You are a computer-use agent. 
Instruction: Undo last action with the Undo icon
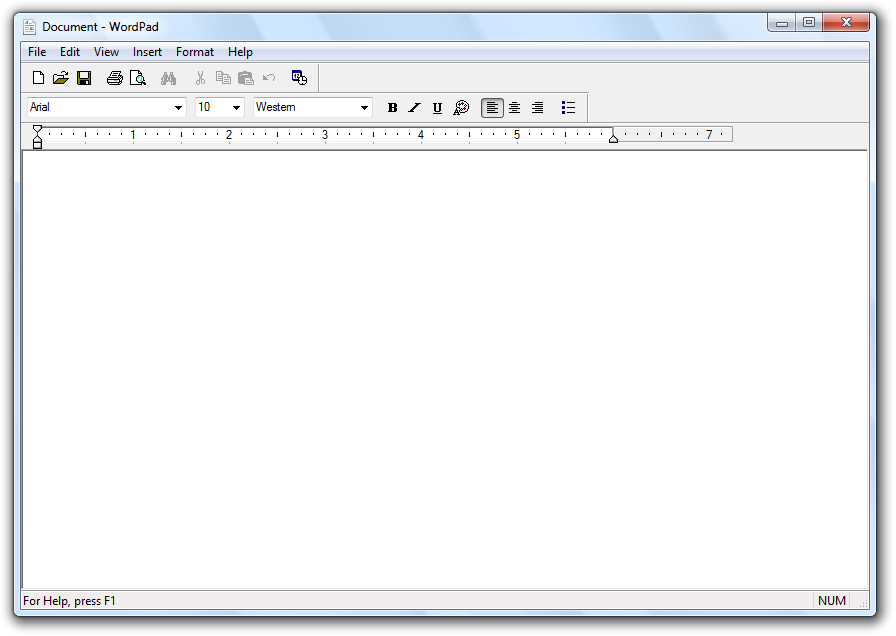point(269,78)
